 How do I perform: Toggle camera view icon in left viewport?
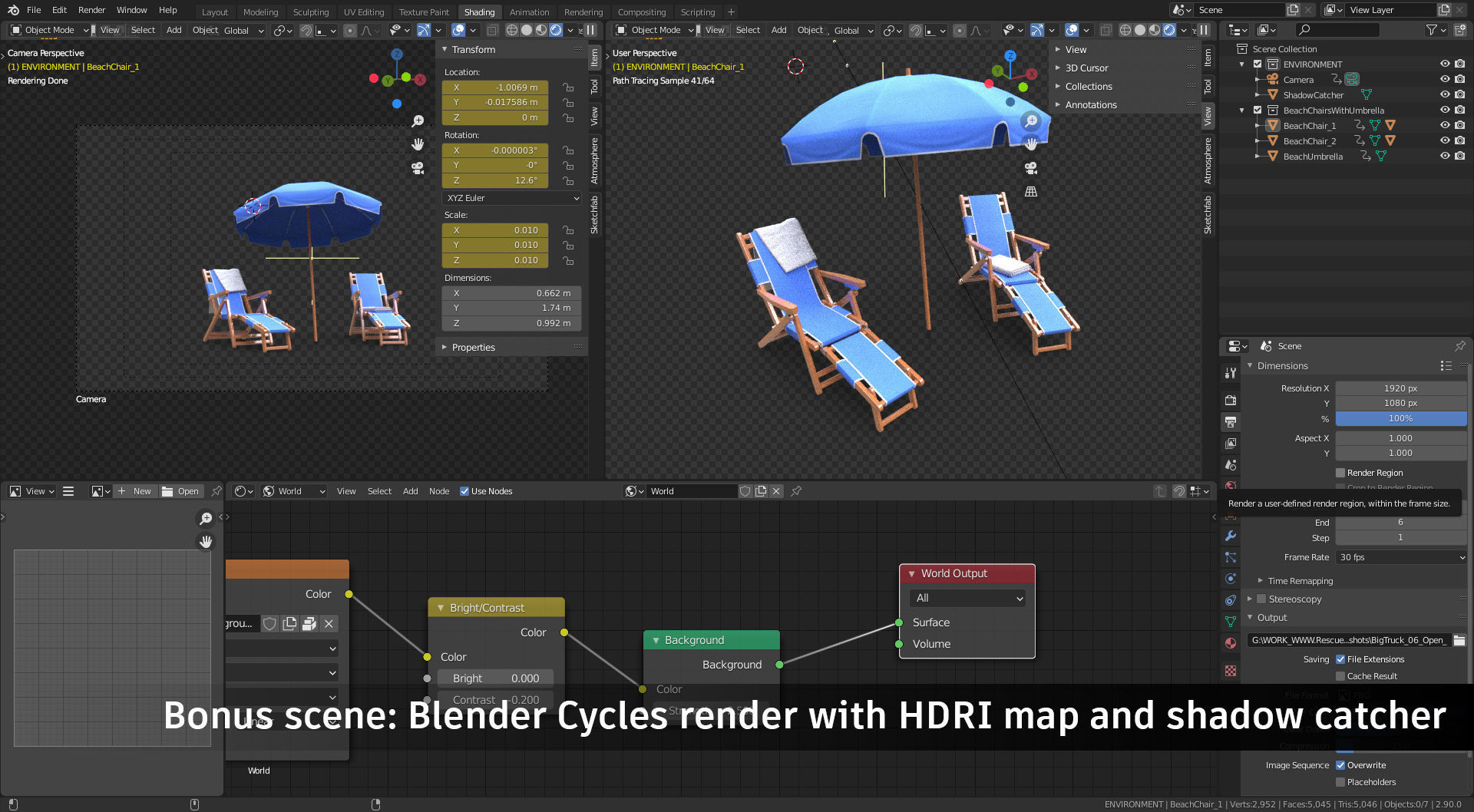(418, 167)
